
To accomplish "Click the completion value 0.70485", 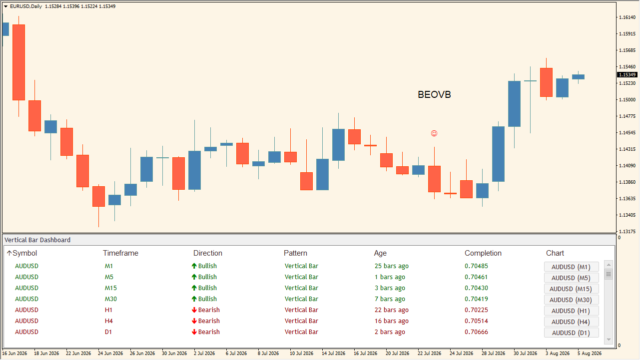I will coord(476,266).
